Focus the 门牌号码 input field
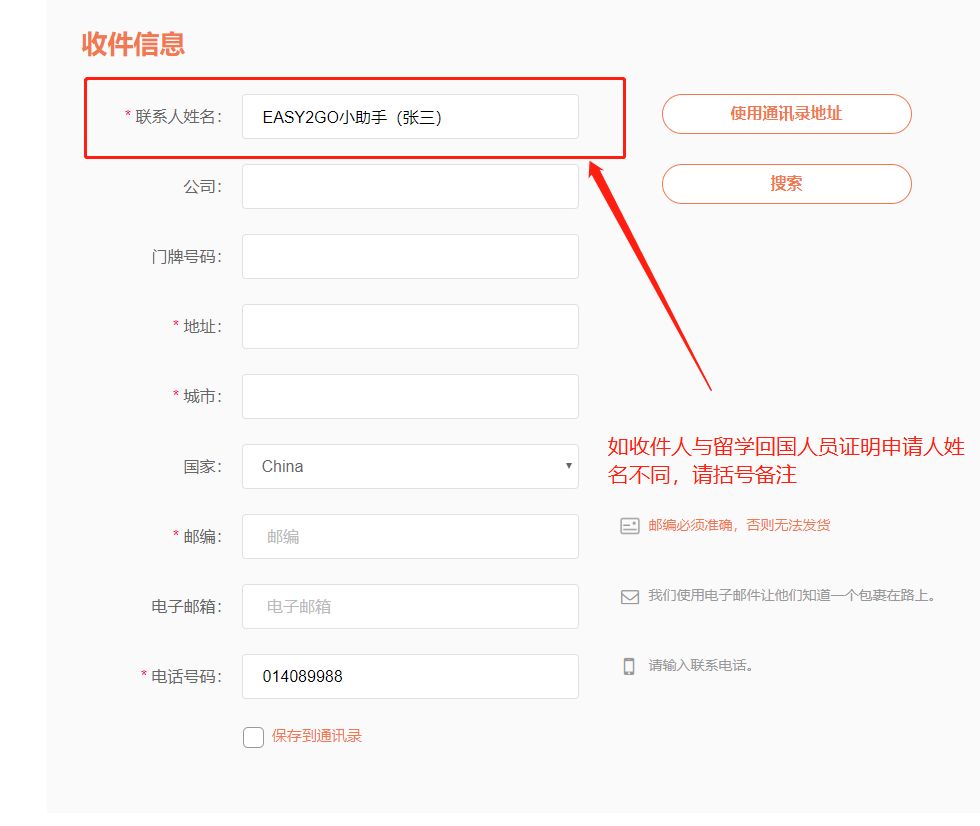Viewport: 980px width, 826px height. (x=410, y=256)
